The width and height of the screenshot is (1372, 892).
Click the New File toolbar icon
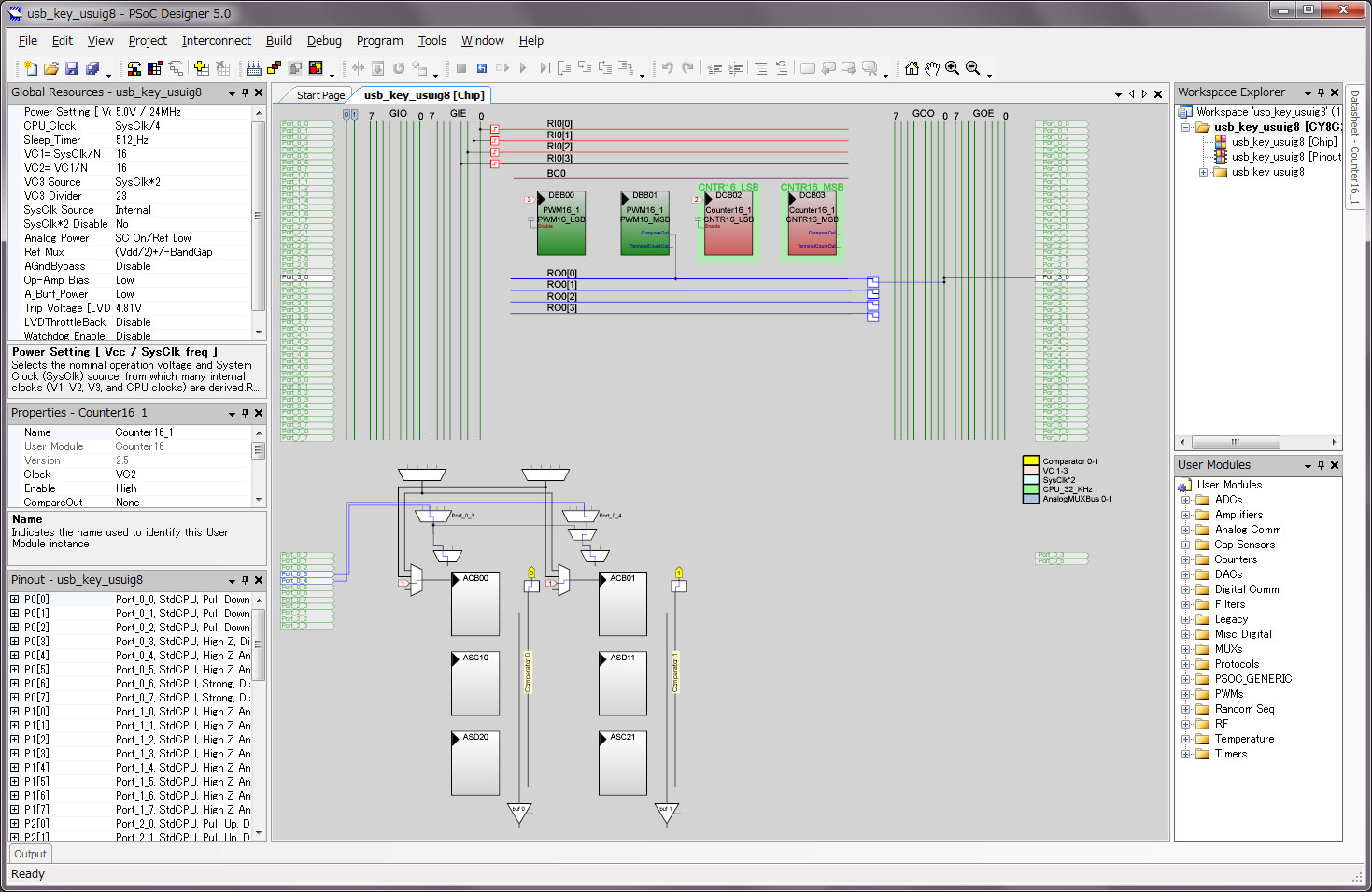pos(31,68)
